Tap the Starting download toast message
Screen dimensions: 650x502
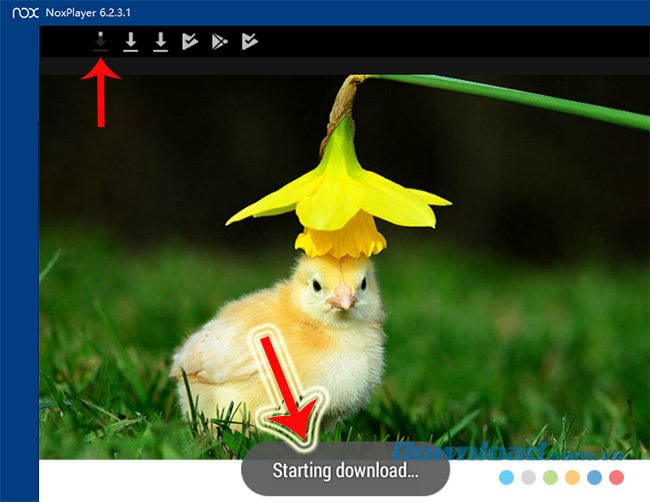point(345,470)
